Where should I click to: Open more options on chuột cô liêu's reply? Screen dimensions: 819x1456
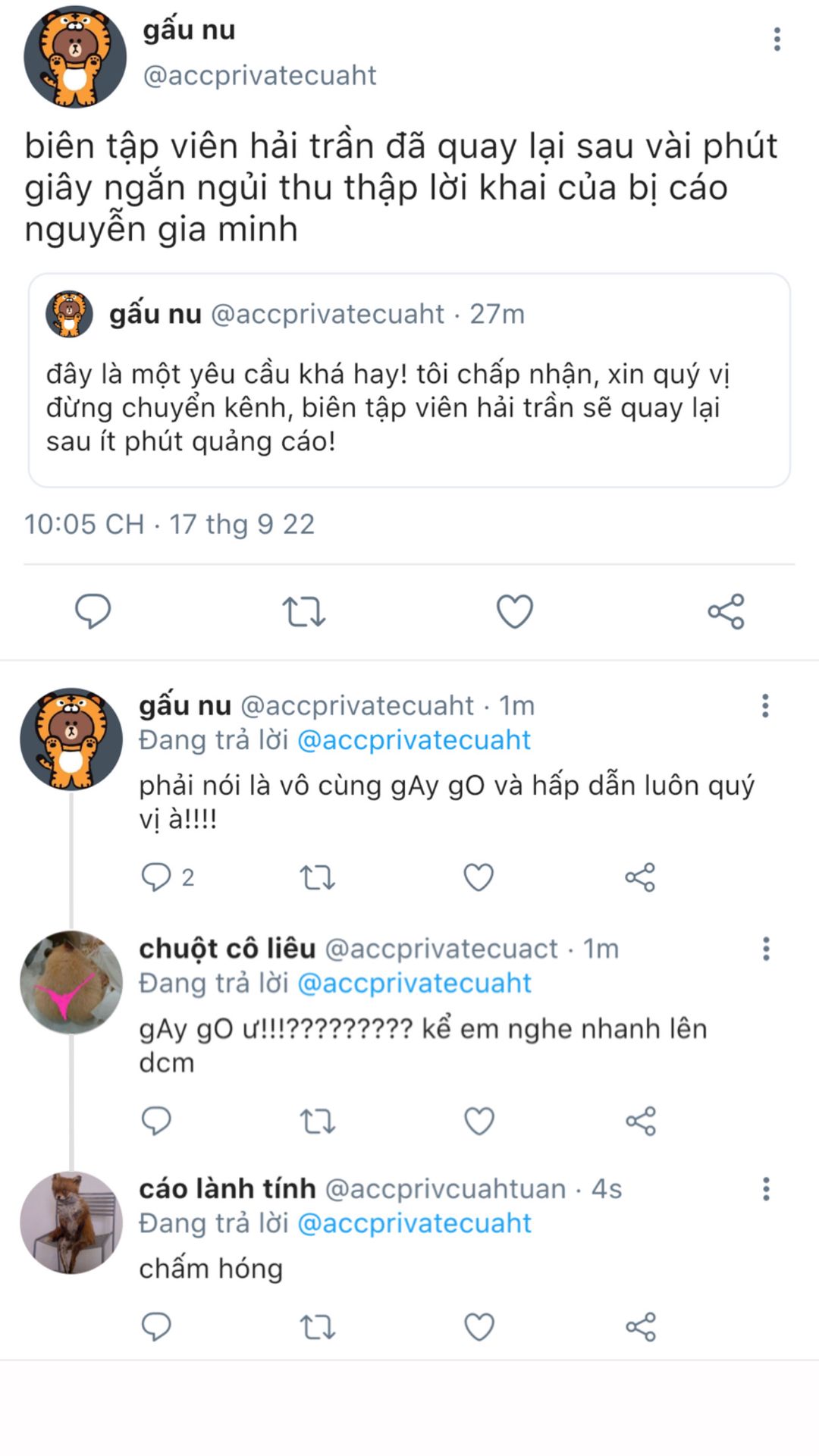[765, 949]
